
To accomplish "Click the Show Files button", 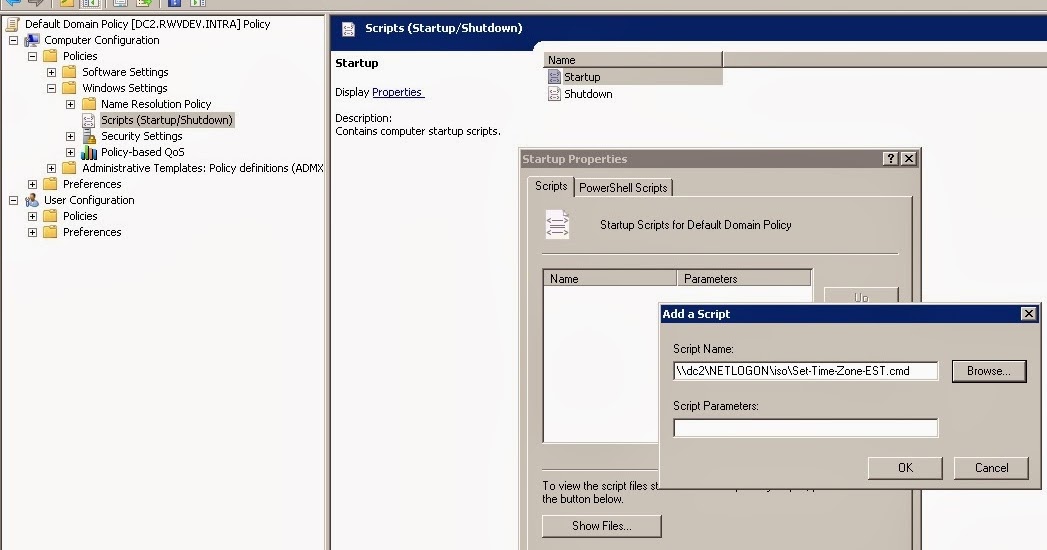I will [x=602, y=526].
